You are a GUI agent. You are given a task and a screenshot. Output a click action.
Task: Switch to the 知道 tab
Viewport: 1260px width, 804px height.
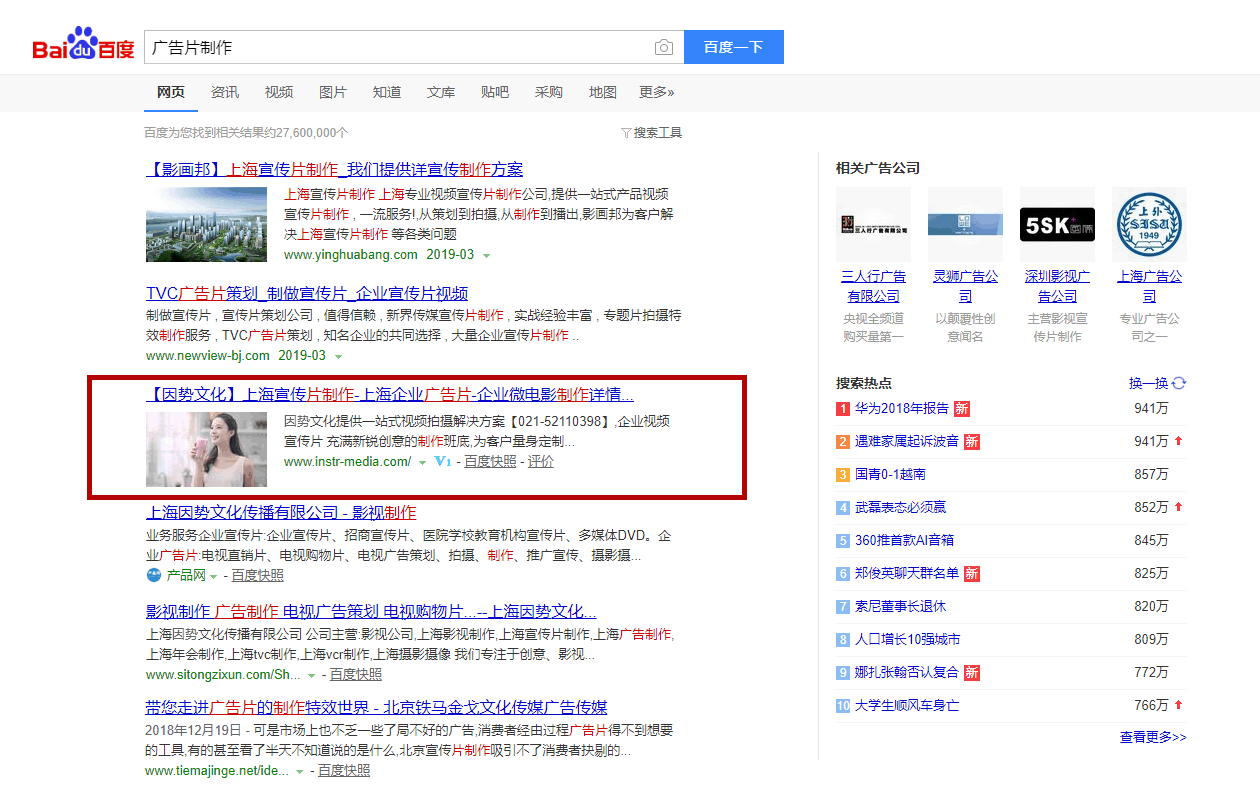[387, 92]
